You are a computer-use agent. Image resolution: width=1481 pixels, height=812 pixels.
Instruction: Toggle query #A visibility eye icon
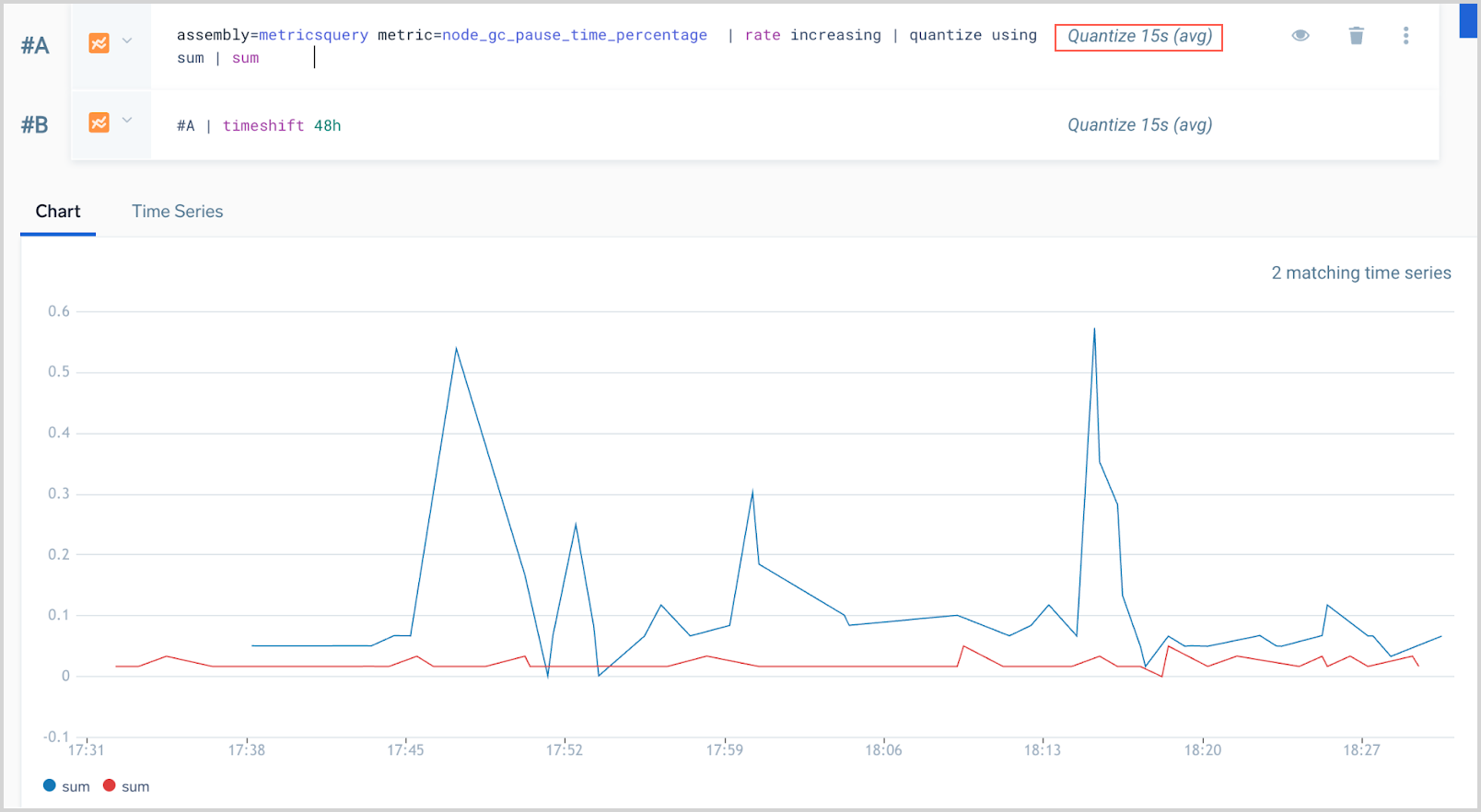click(x=1300, y=36)
